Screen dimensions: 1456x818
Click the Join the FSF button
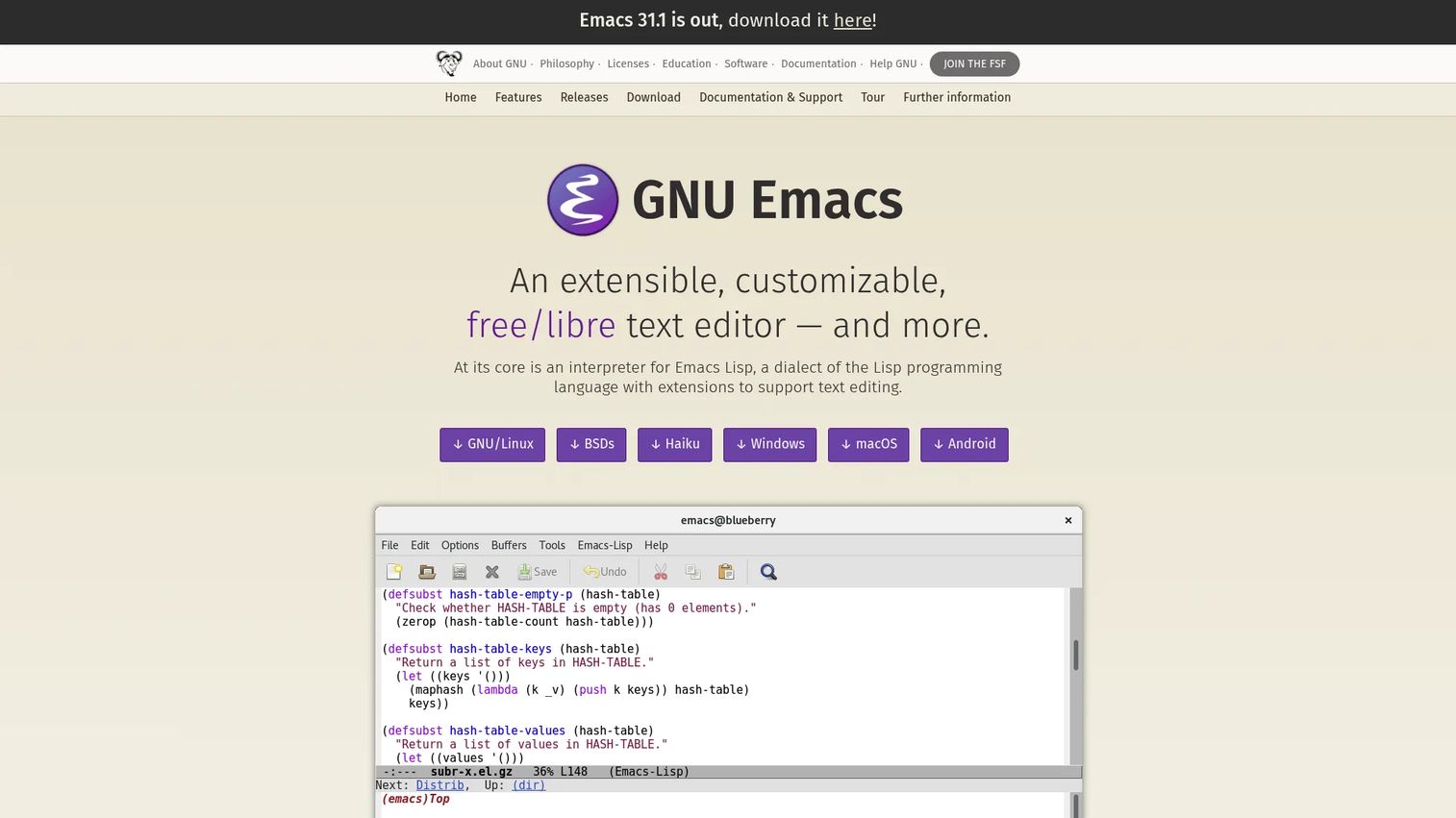[974, 63]
